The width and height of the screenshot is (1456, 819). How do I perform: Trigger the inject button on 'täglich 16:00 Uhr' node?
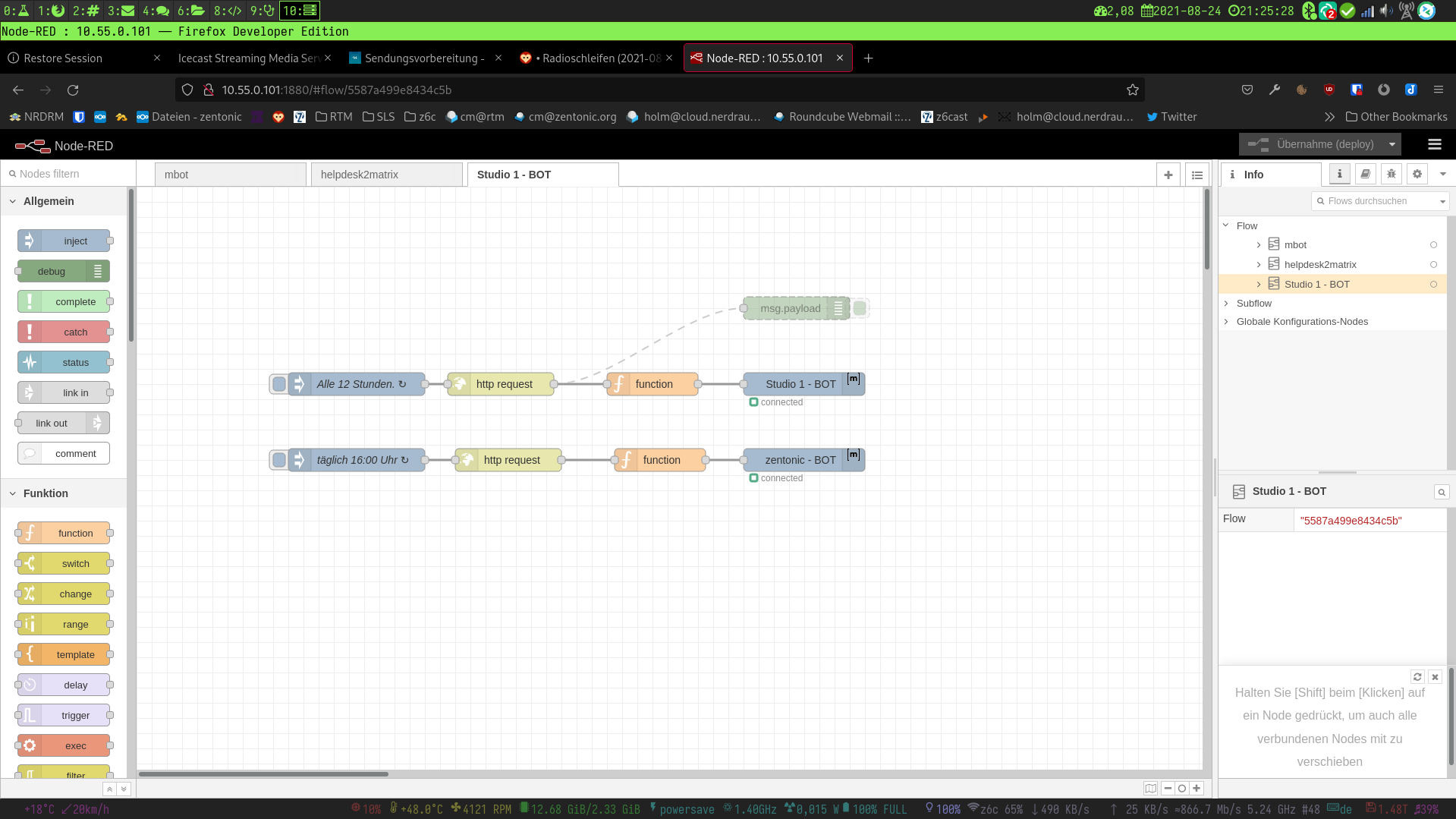[278, 459]
